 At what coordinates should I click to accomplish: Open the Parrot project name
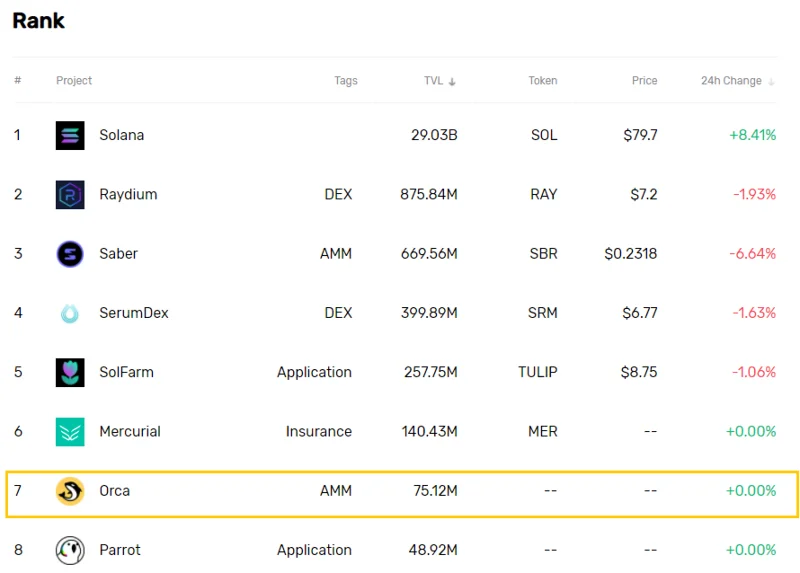120,550
